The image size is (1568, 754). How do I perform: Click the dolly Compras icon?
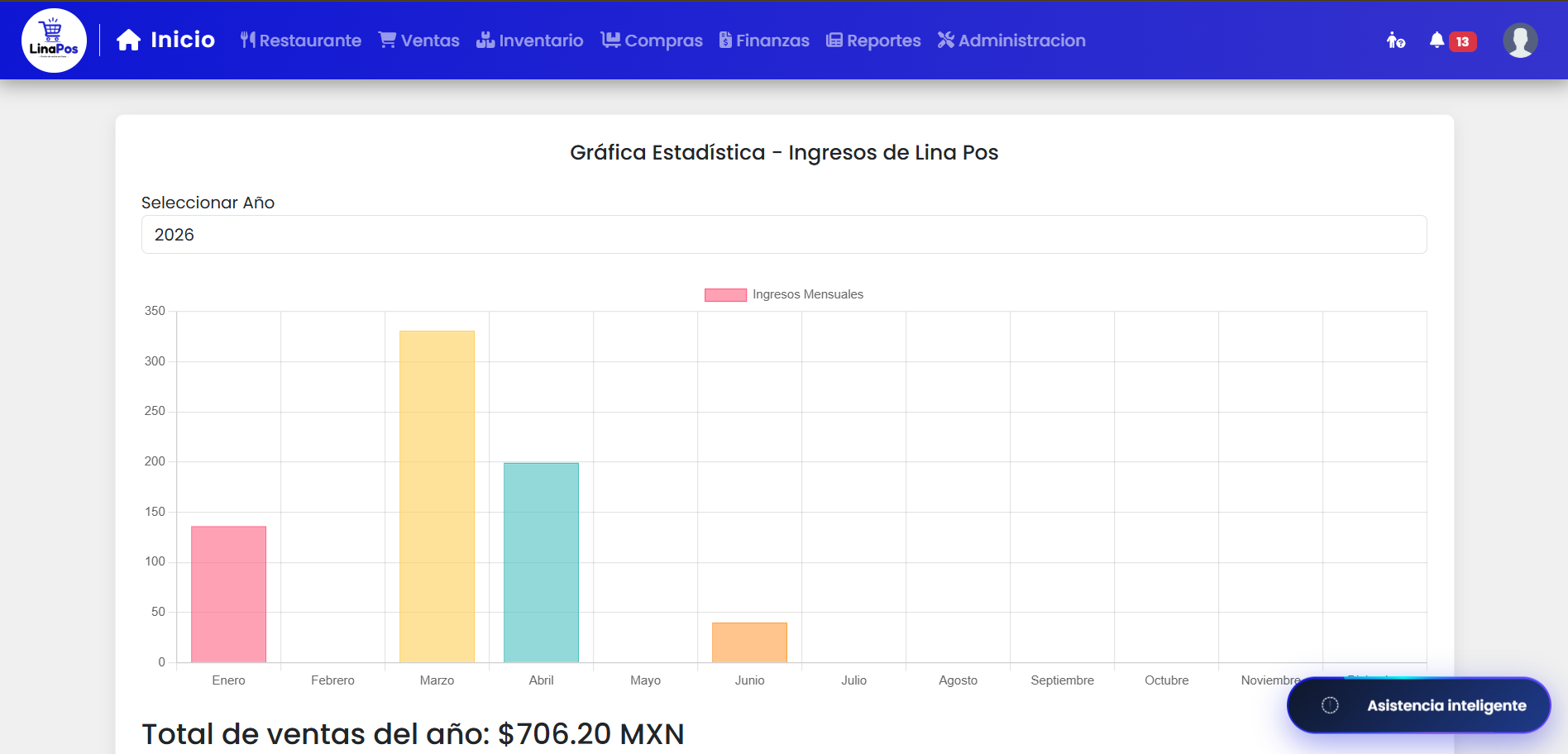coord(610,40)
